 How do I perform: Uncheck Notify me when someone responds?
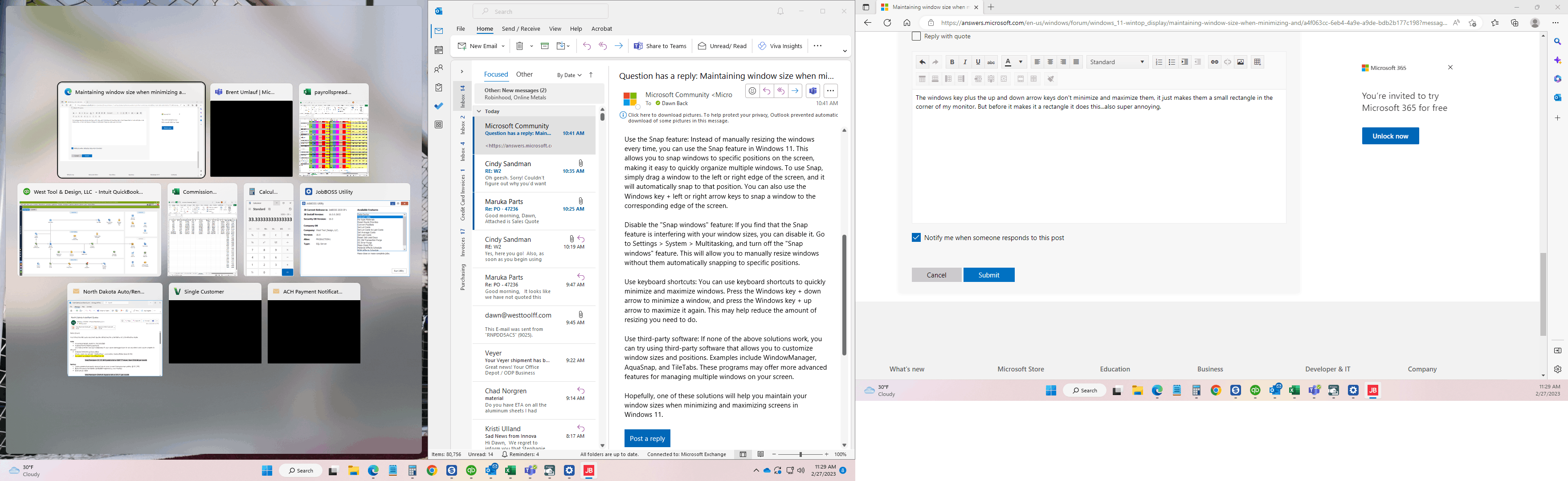point(916,237)
